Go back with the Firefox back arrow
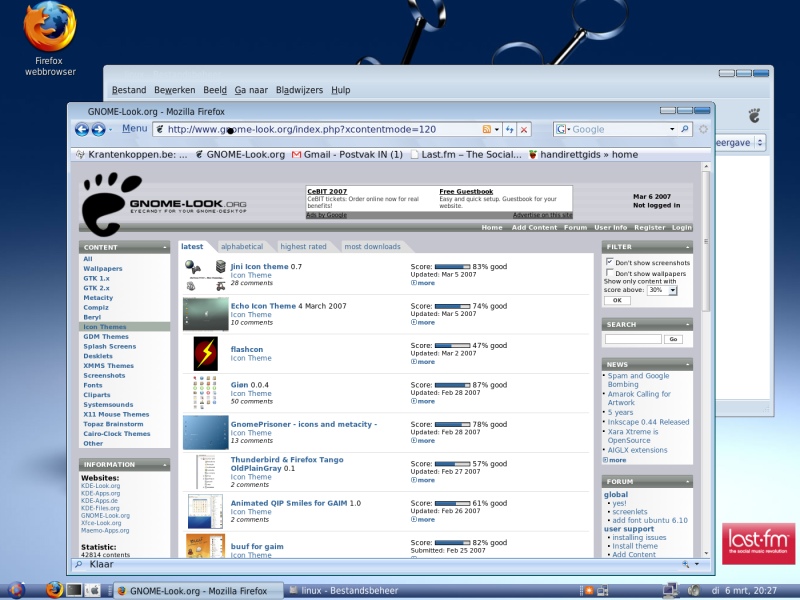800x600 pixels. 82,130
